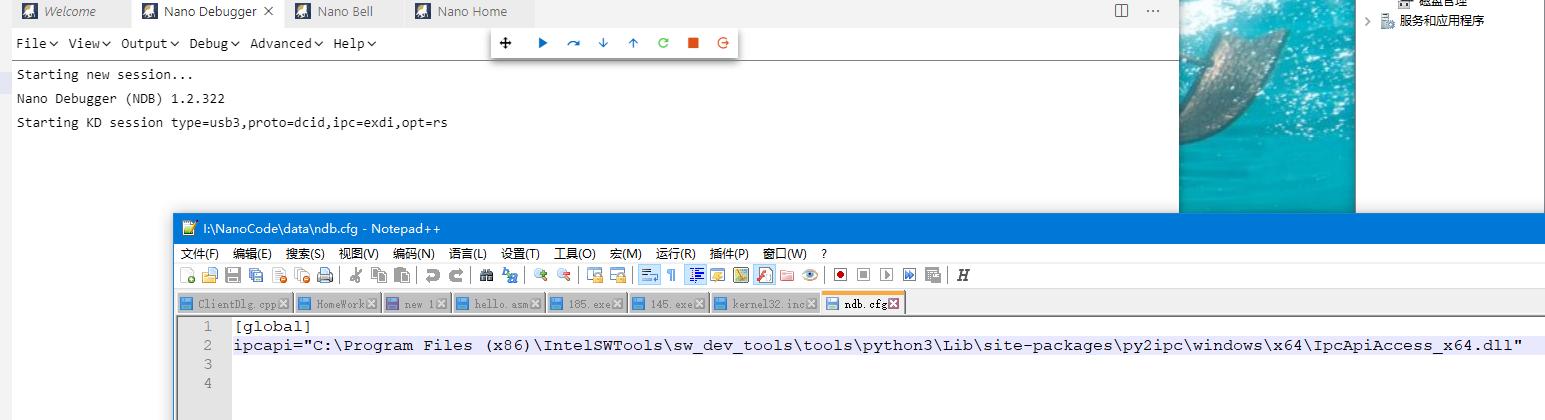Toggle synchronized horizontal scrolling icon

618,275
